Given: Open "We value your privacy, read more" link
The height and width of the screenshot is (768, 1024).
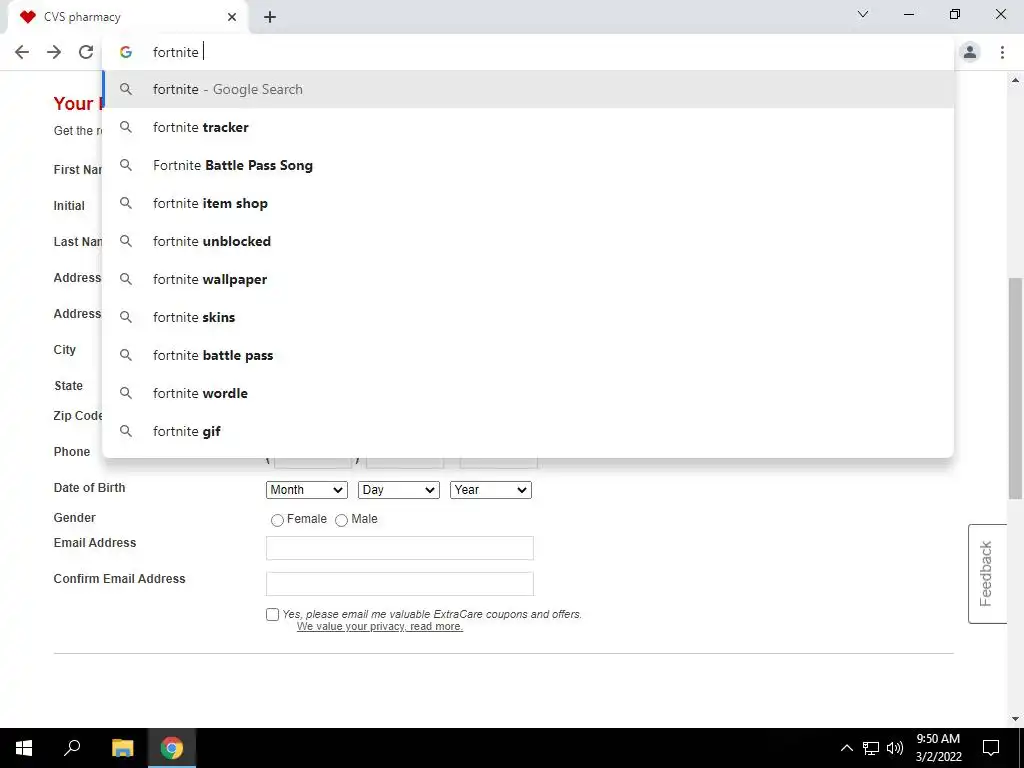Looking at the screenshot, I should click(x=379, y=626).
